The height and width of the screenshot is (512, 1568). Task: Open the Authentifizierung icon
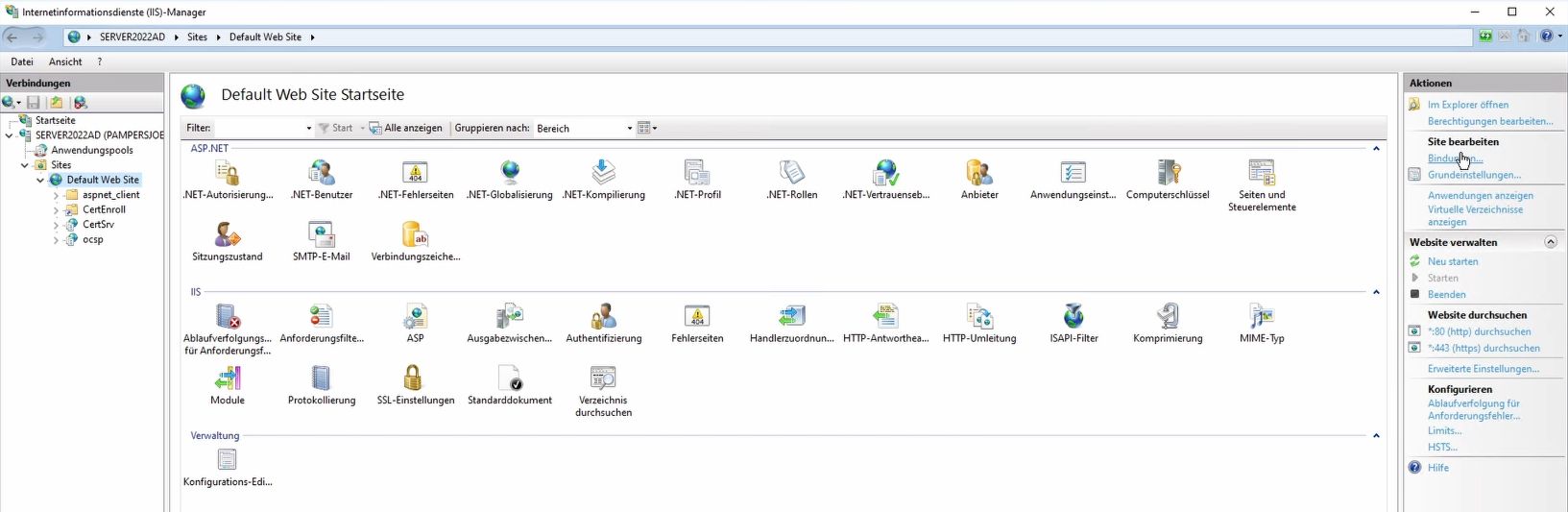(603, 316)
